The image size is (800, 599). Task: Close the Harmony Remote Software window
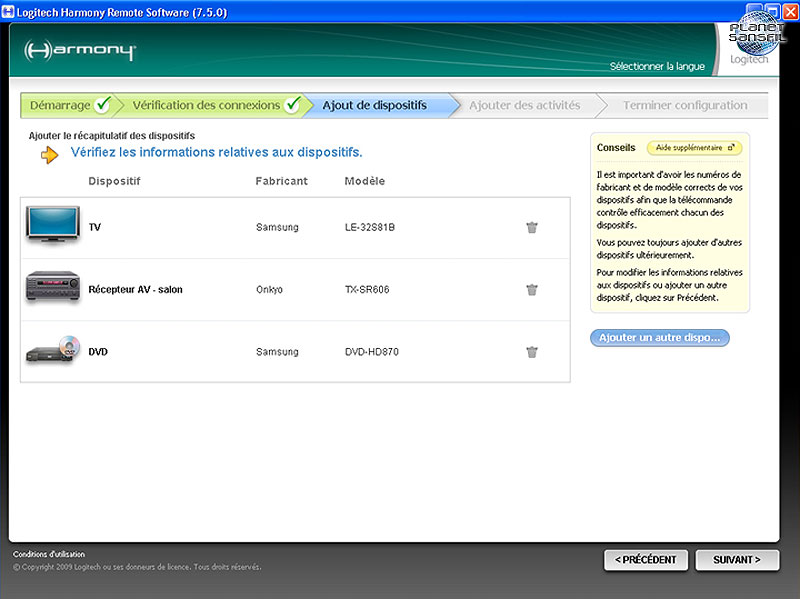790,11
